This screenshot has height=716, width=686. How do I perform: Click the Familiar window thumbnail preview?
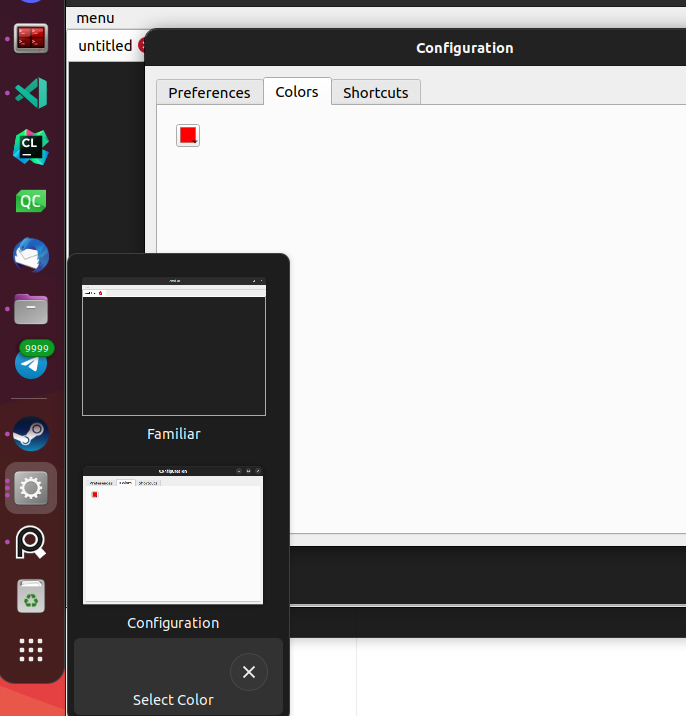click(x=174, y=347)
